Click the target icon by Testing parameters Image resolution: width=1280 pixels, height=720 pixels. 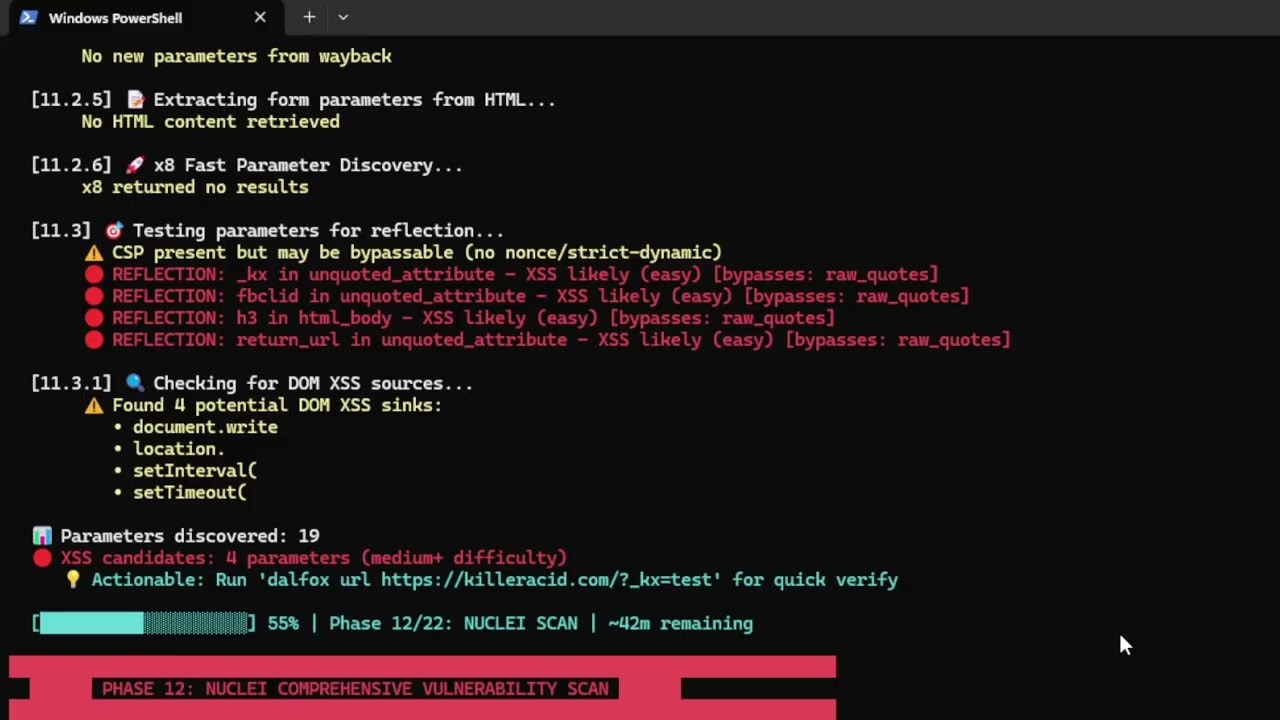[114, 232]
